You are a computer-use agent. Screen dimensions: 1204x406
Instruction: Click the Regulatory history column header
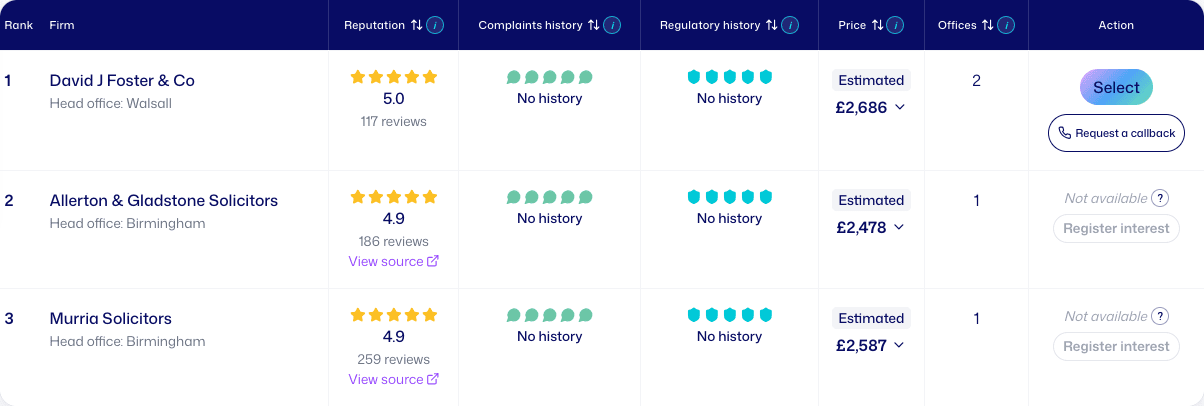[710, 25]
